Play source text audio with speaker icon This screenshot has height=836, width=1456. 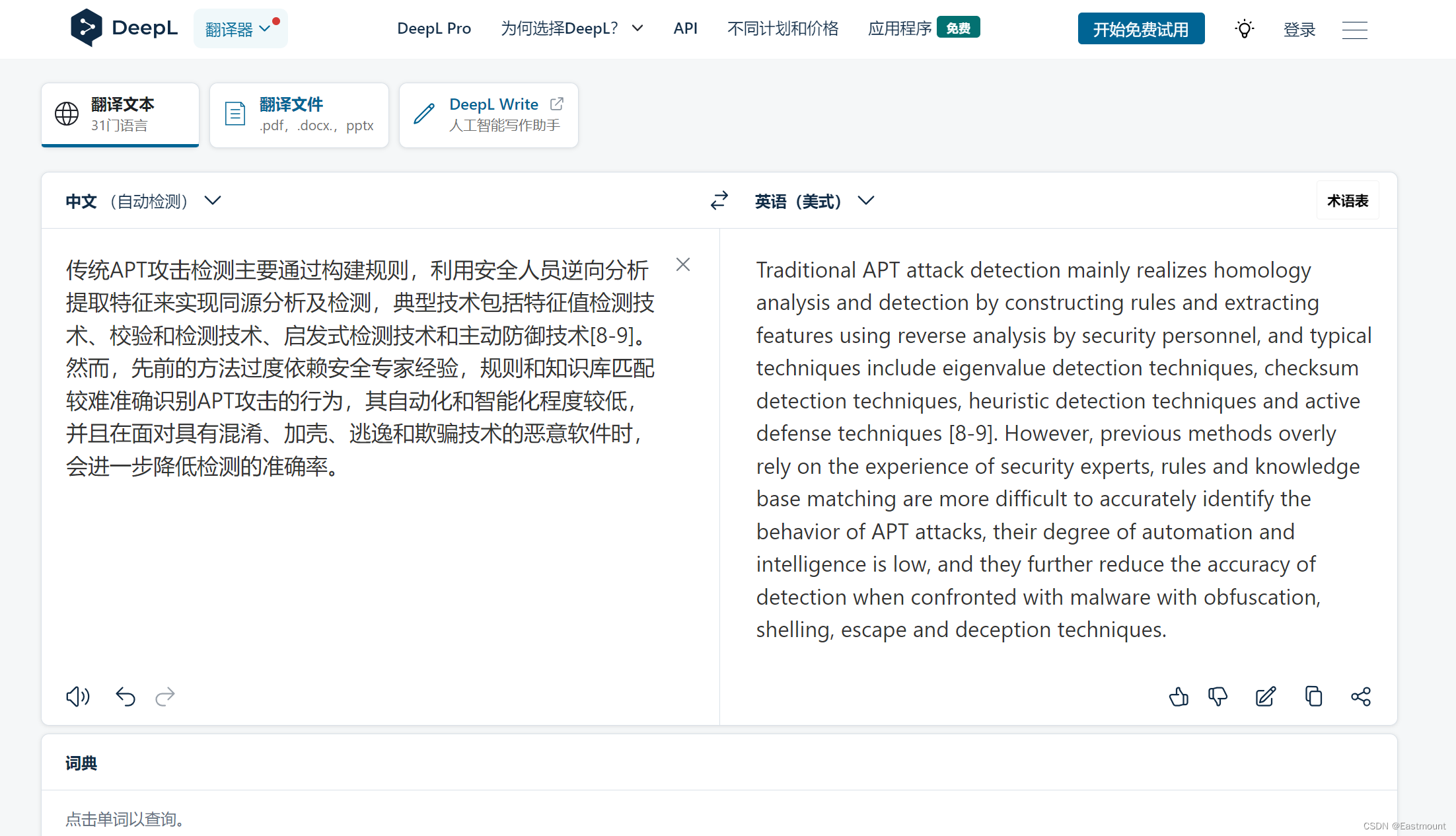77,697
